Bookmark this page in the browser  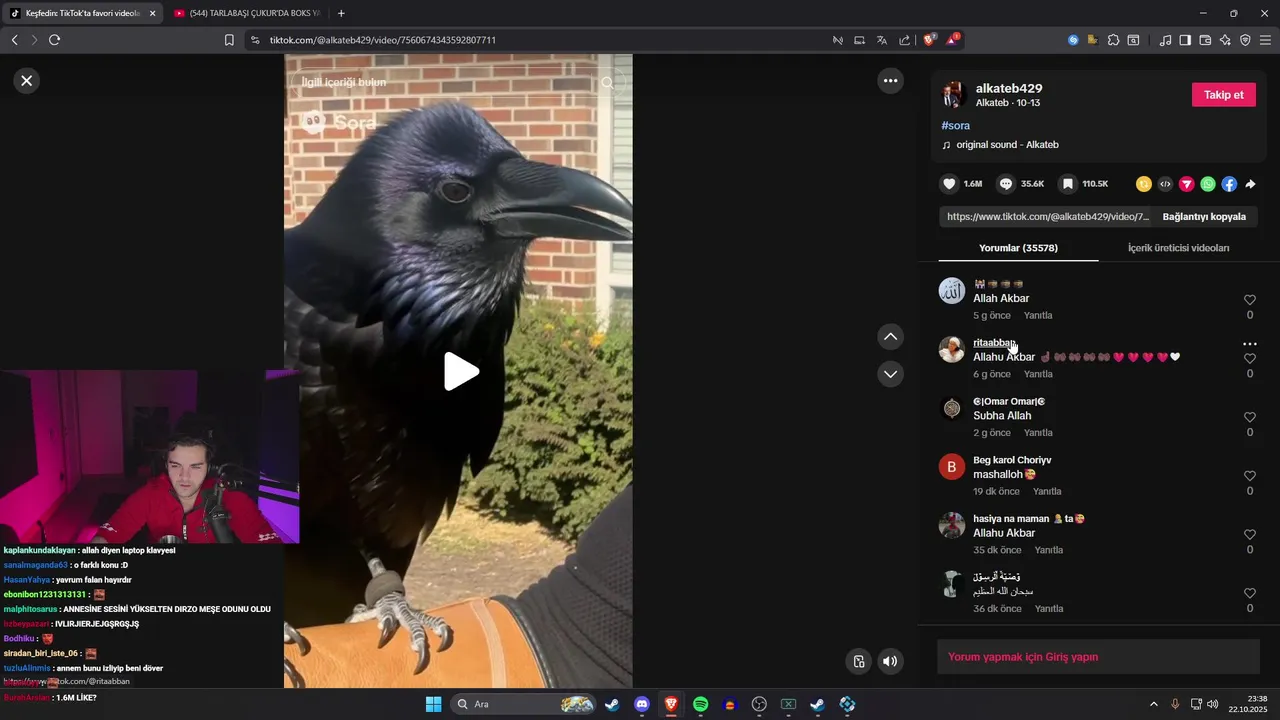[229, 40]
